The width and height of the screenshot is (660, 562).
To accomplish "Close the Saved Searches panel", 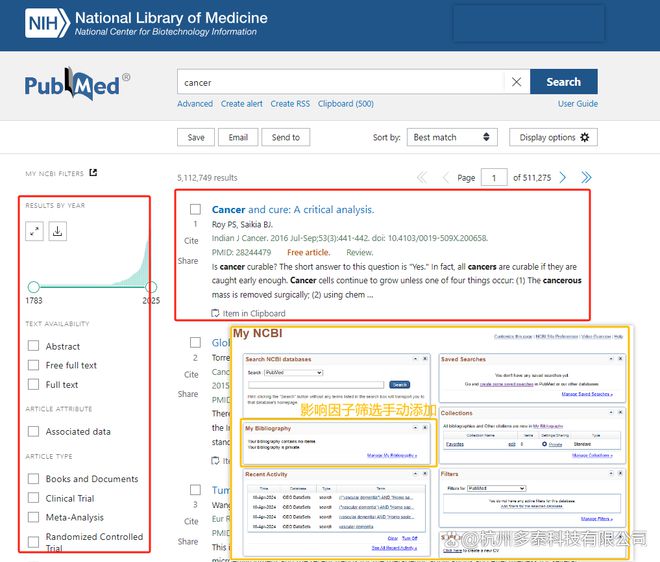I will pos(620,359).
